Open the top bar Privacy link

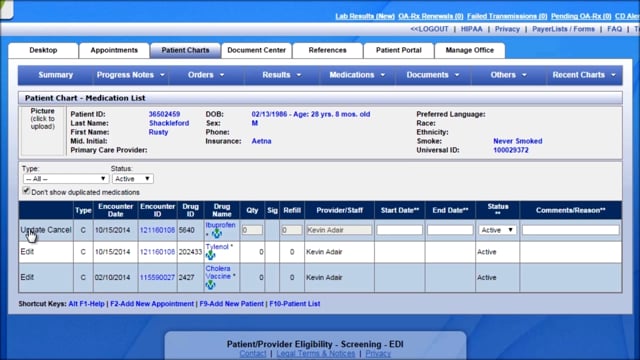[x=507, y=29]
